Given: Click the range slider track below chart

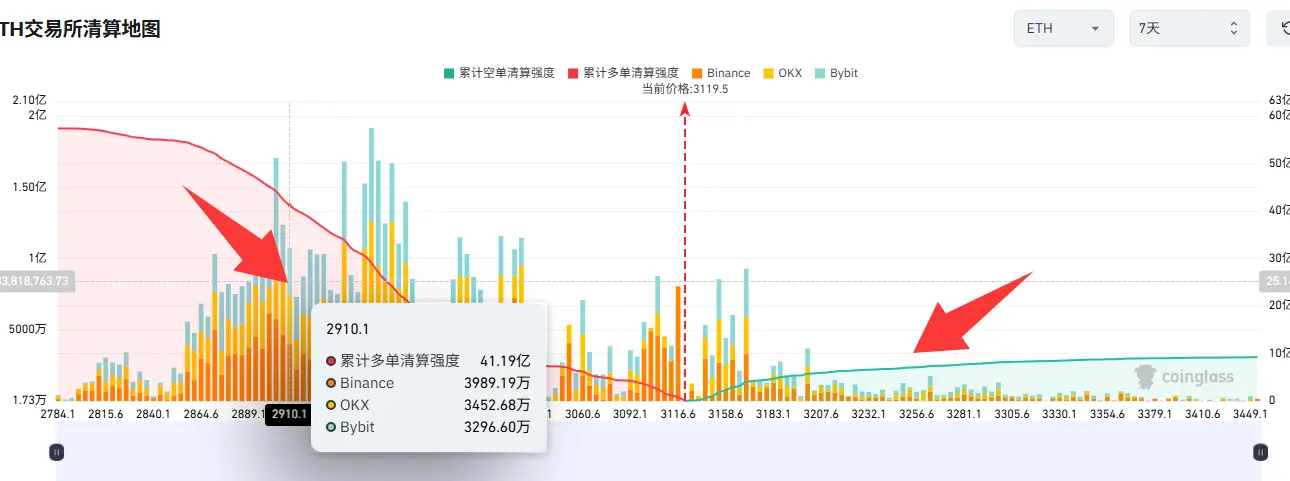Looking at the screenshot, I should click(658, 452).
